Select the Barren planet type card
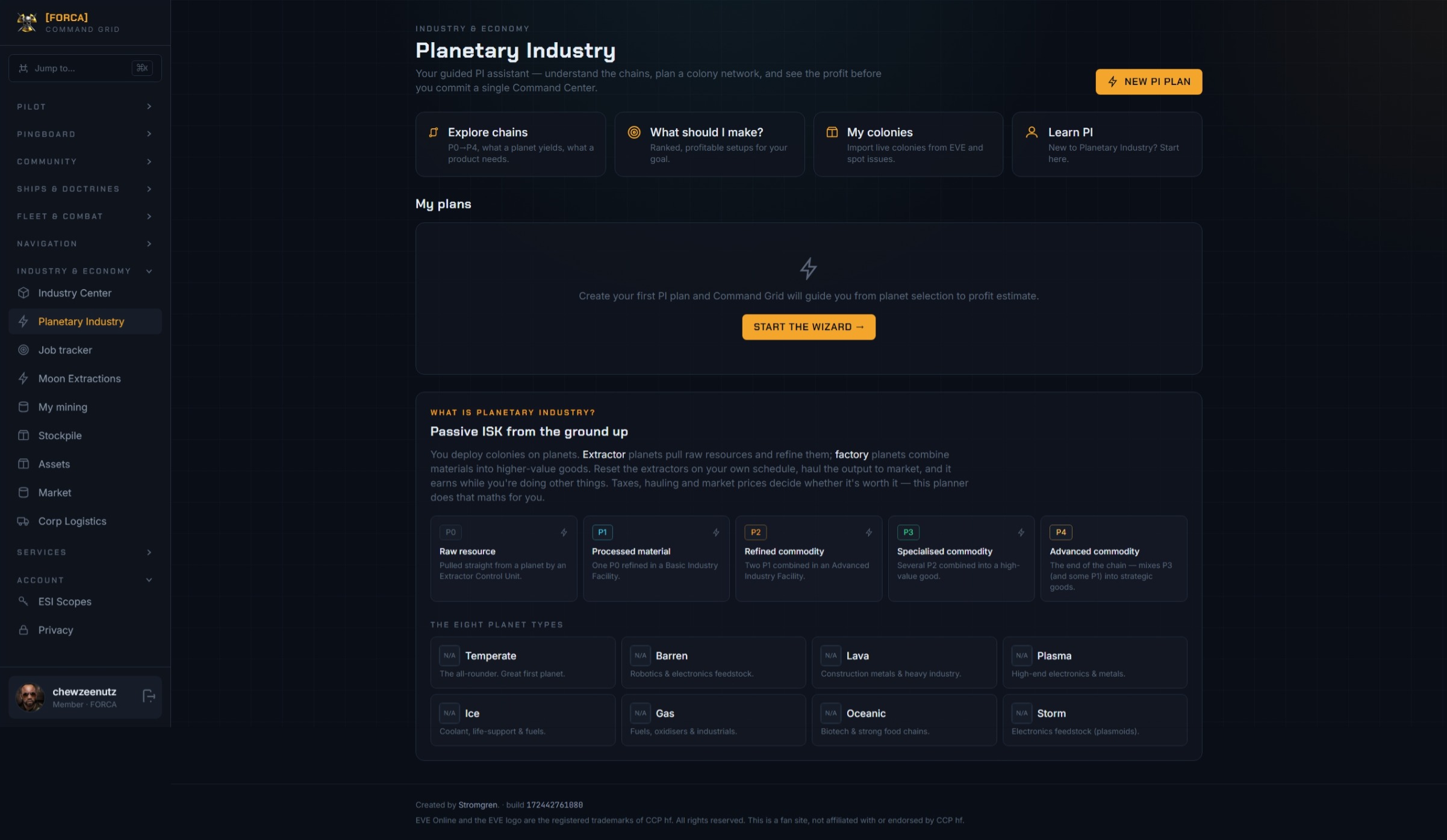1447x840 pixels. point(713,662)
